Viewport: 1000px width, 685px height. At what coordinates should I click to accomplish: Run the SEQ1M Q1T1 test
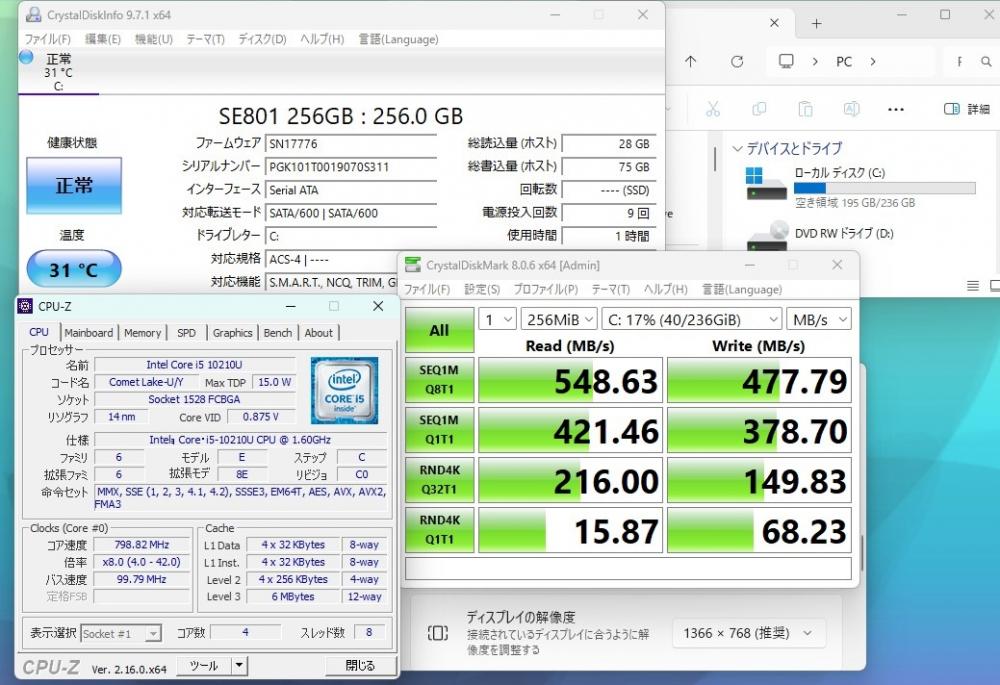[439, 430]
